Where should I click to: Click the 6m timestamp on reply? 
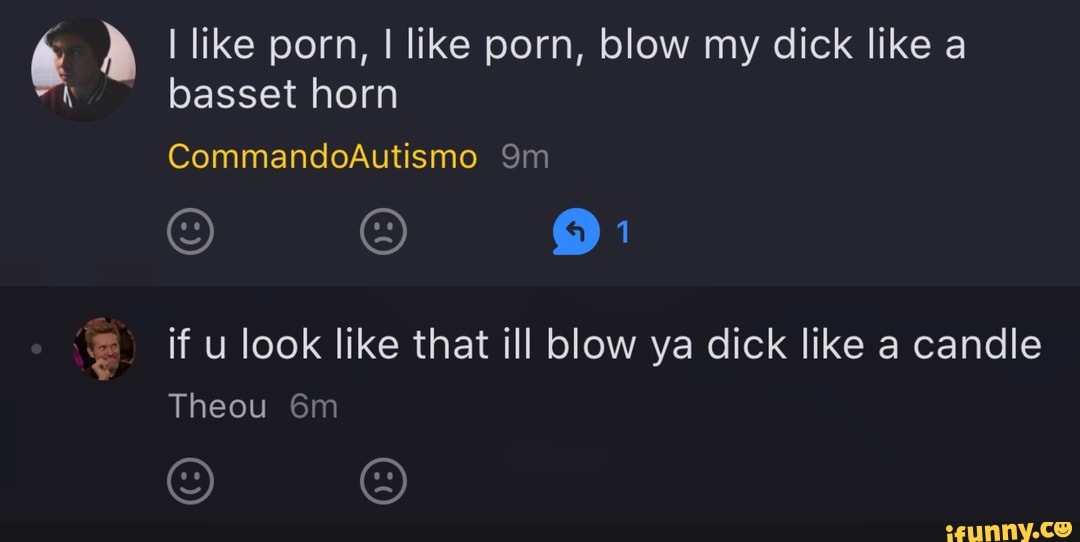click(x=313, y=407)
